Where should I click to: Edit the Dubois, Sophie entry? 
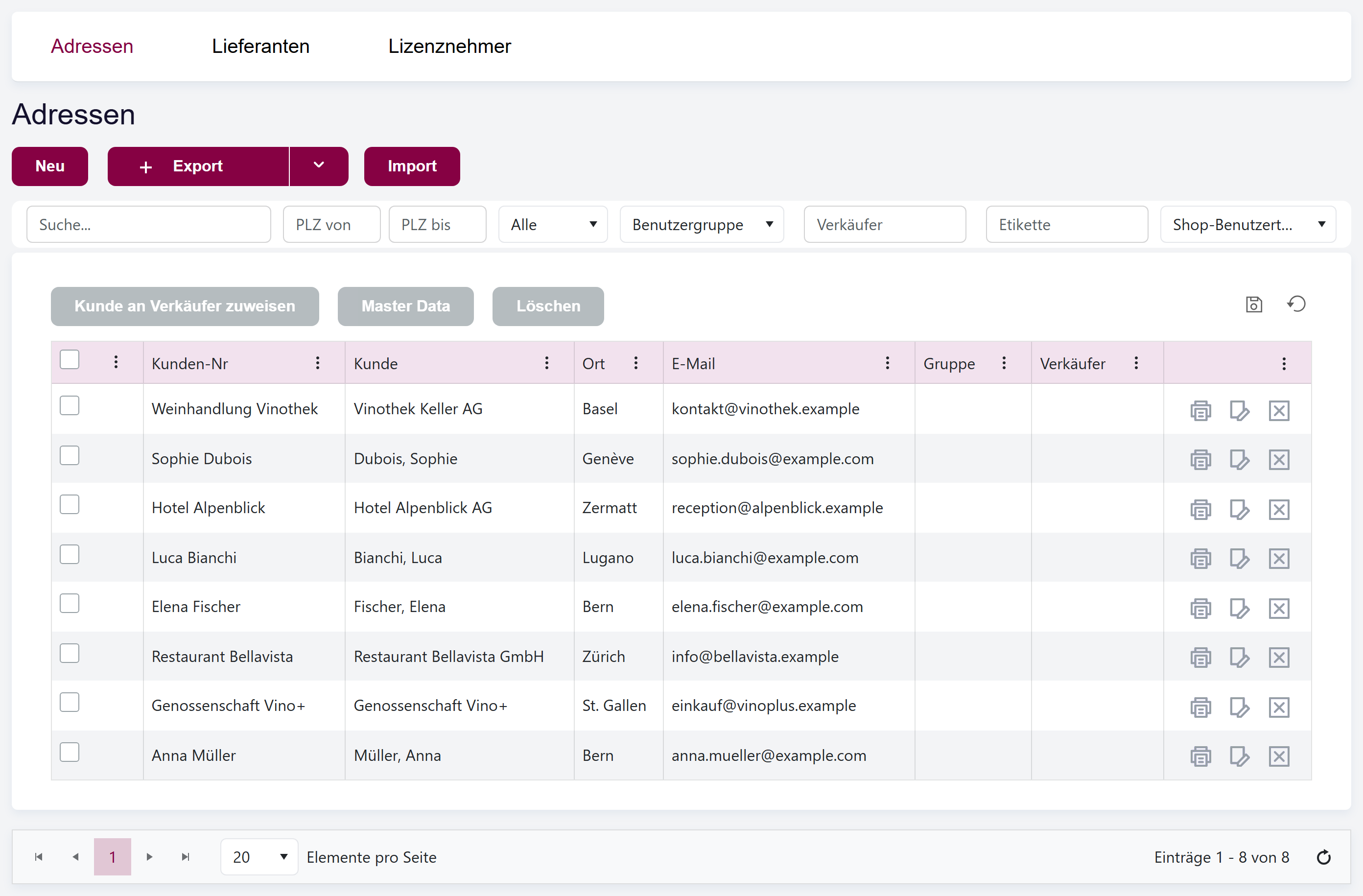click(1239, 459)
